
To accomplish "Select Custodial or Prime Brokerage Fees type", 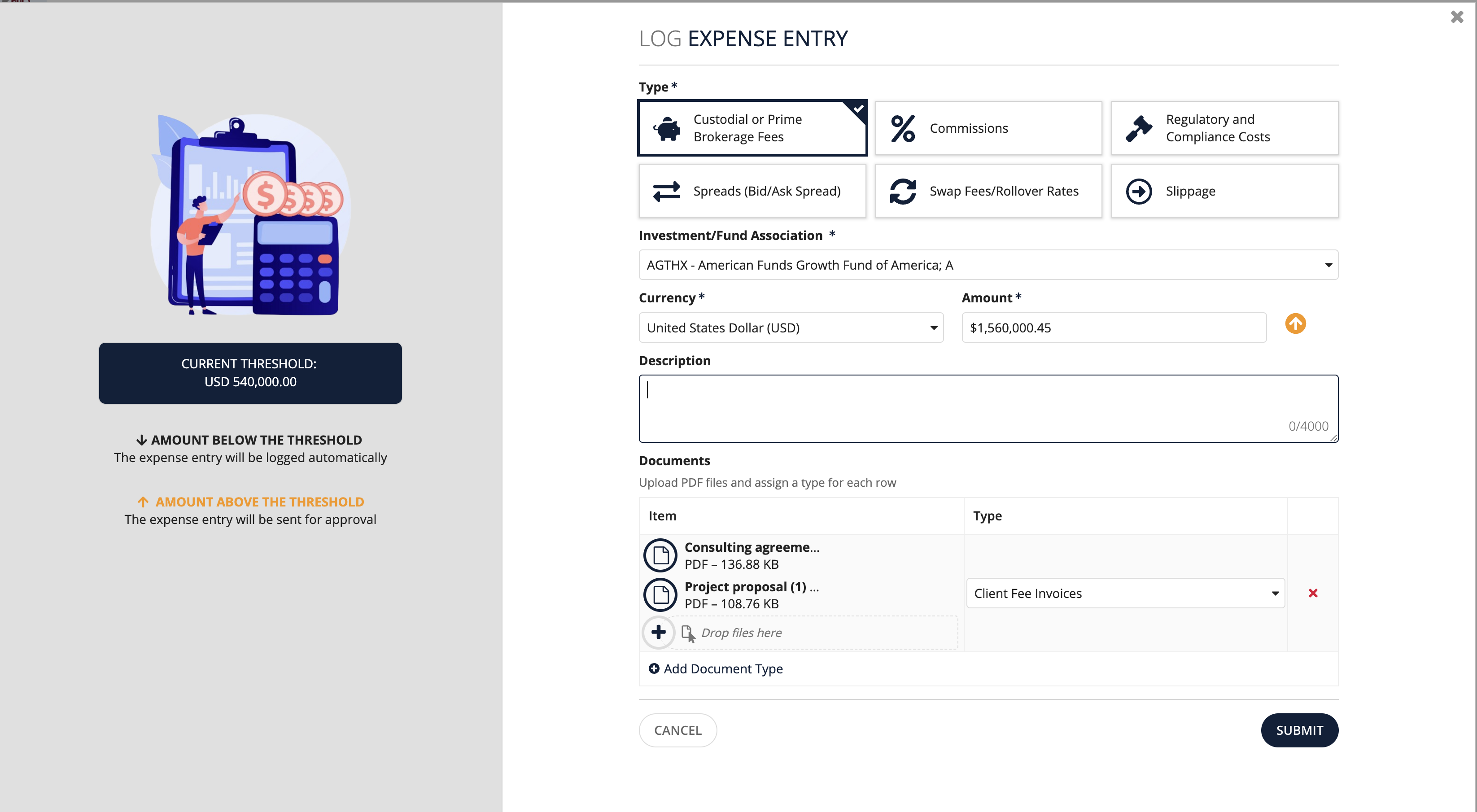I will (752, 128).
